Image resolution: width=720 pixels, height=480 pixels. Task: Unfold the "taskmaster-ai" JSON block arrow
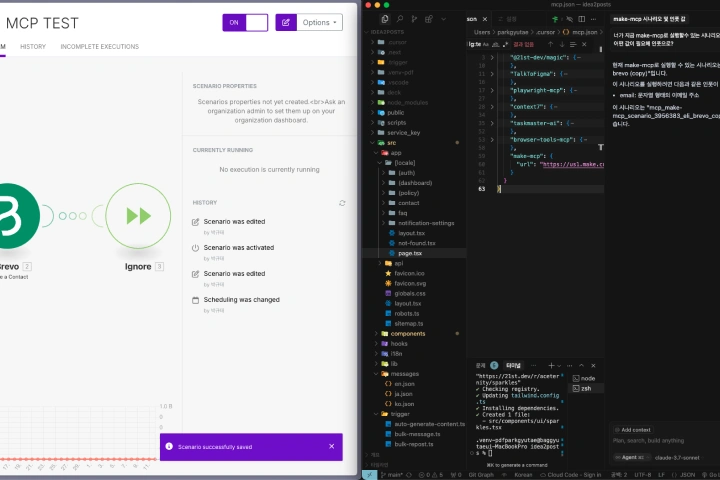click(x=492, y=124)
